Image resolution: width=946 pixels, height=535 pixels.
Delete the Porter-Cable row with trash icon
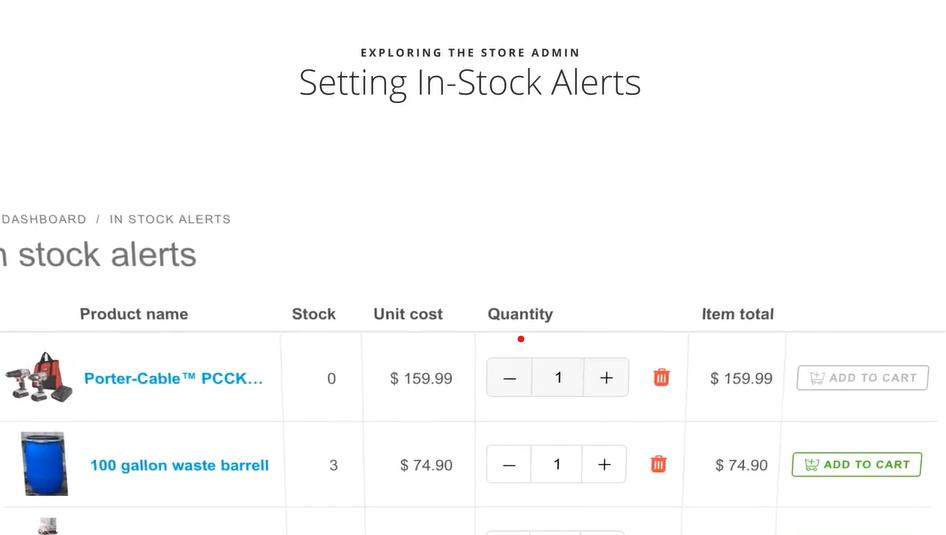(x=661, y=377)
